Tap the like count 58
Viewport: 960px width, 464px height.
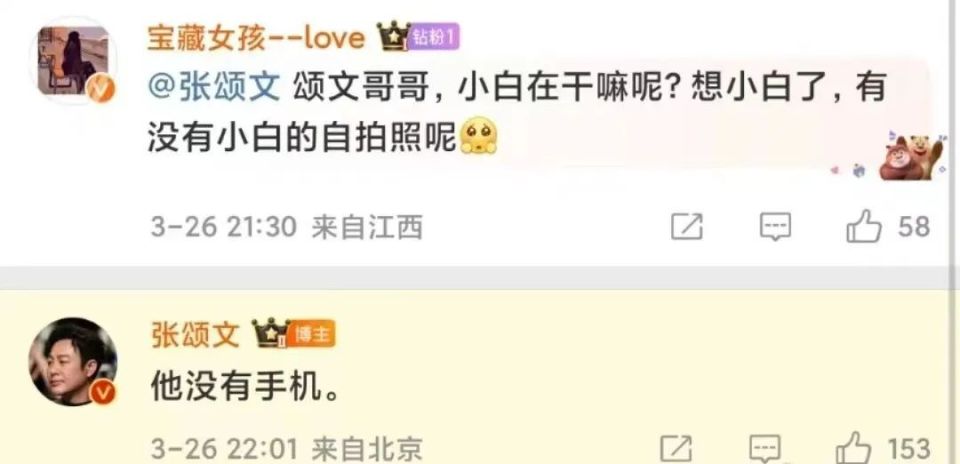tap(913, 227)
